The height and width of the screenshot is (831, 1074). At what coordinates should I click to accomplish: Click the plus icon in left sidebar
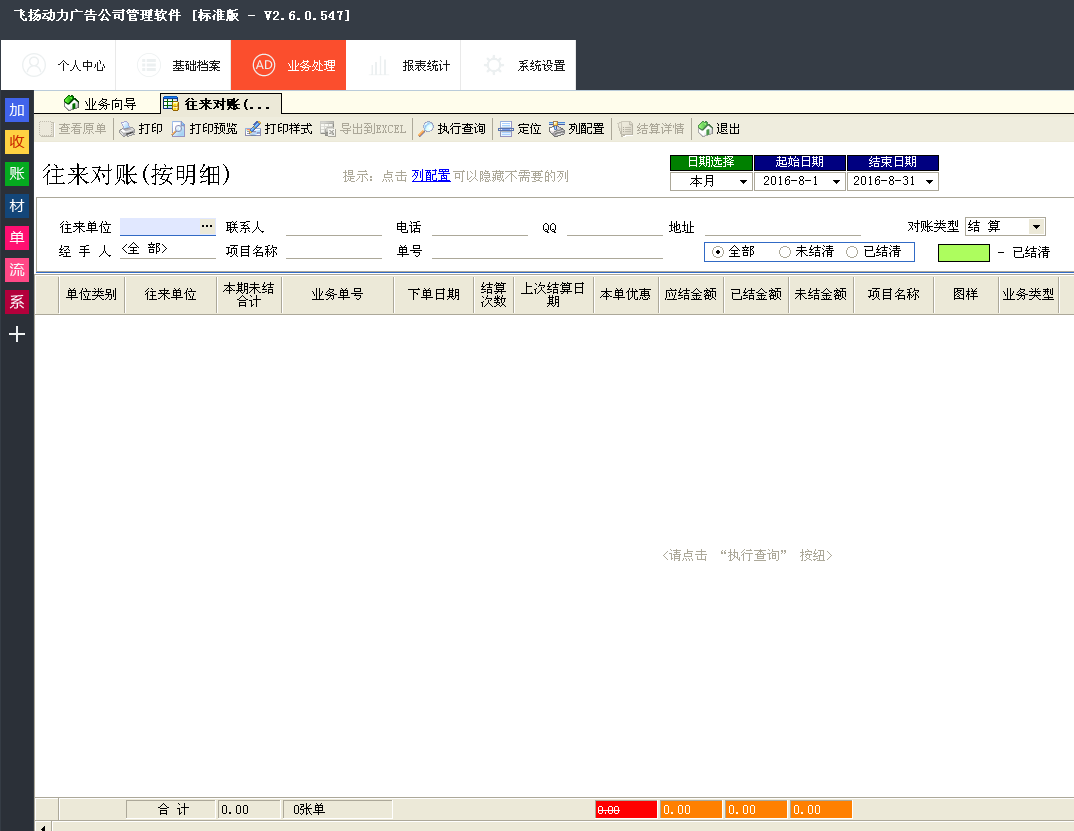click(x=17, y=334)
